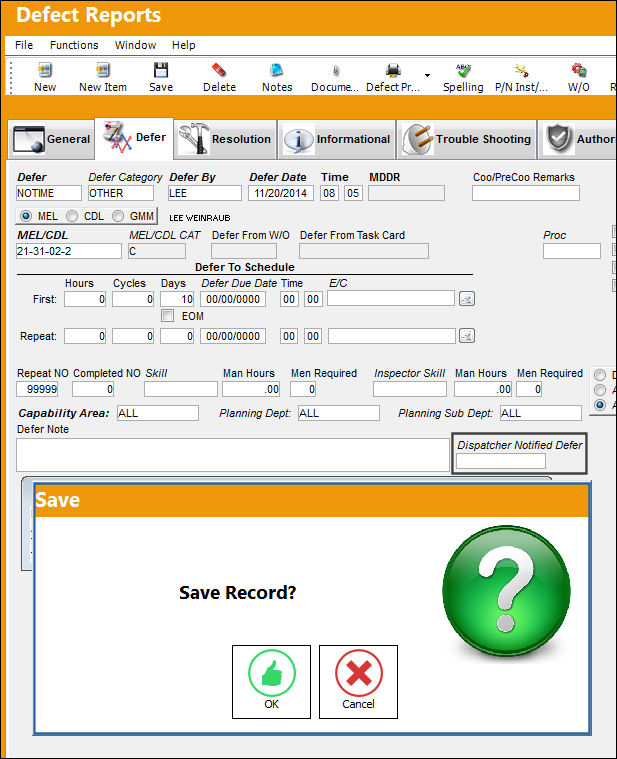Click the Dispatcher Notified Defer field
The height and width of the screenshot is (759, 617).
point(501,461)
